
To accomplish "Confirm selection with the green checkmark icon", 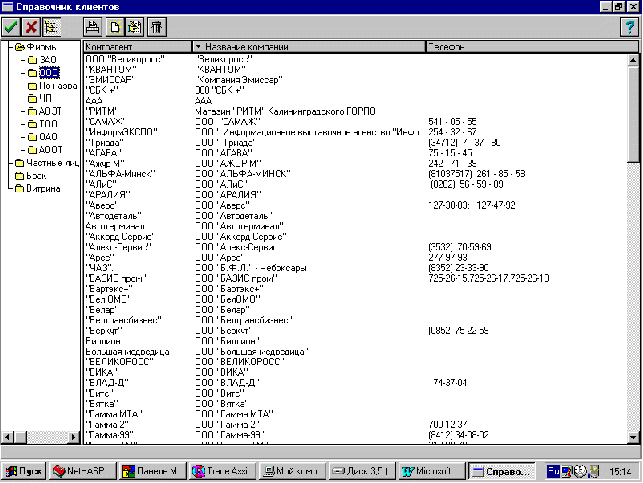I will point(11,27).
